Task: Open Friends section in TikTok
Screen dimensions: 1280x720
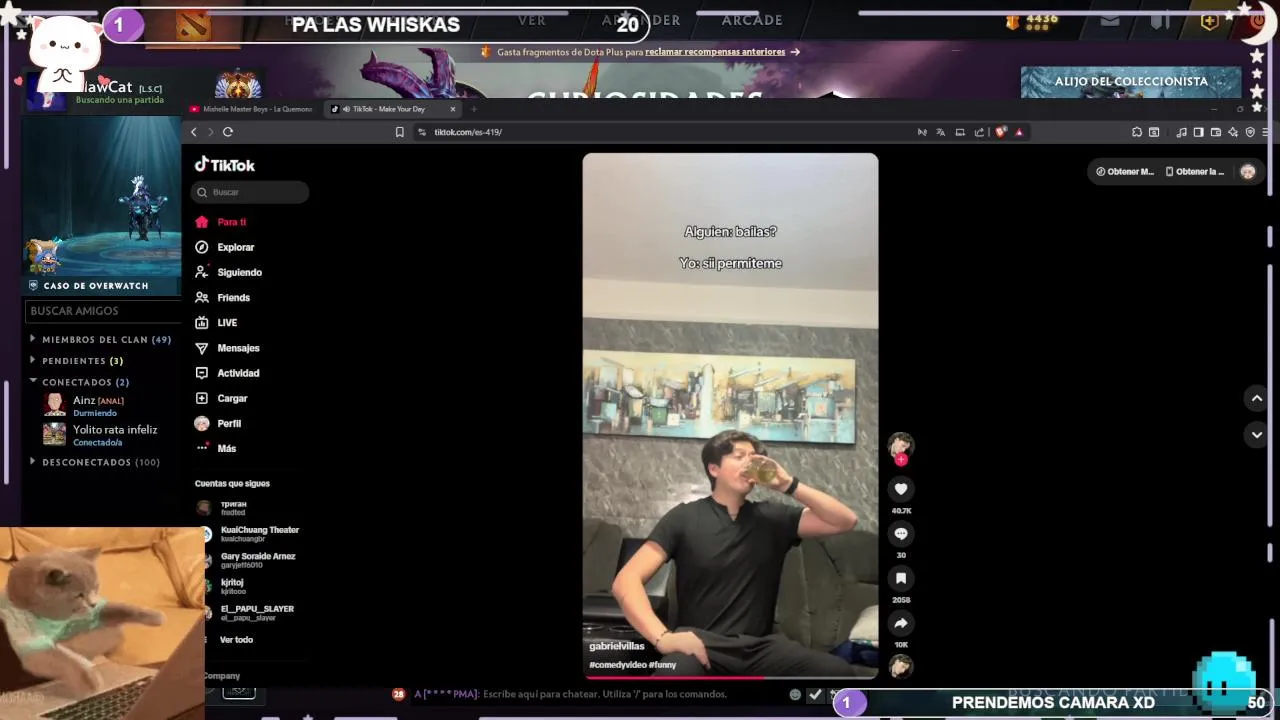Action: click(x=222, y=297)
